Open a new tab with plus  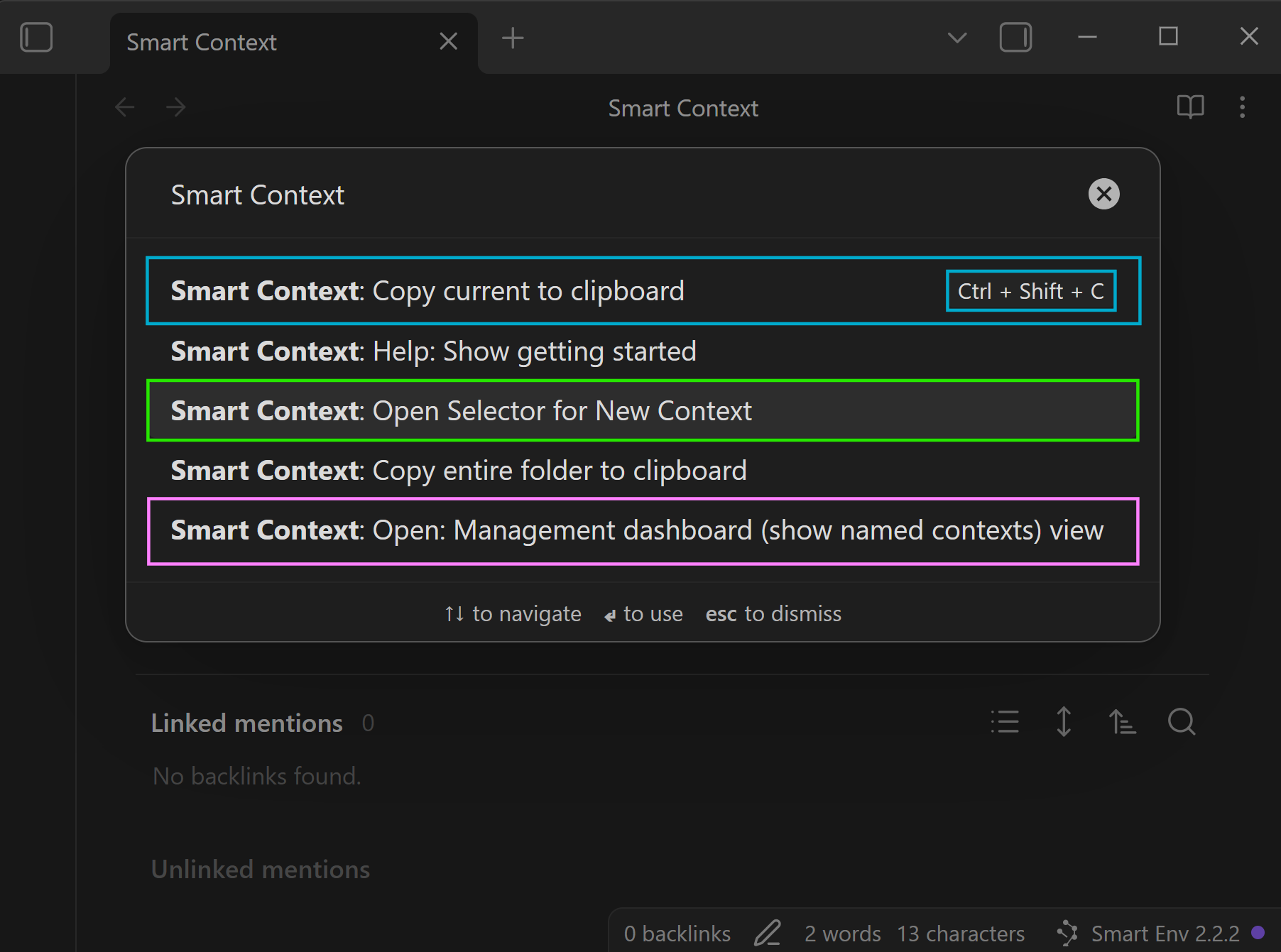512,38
